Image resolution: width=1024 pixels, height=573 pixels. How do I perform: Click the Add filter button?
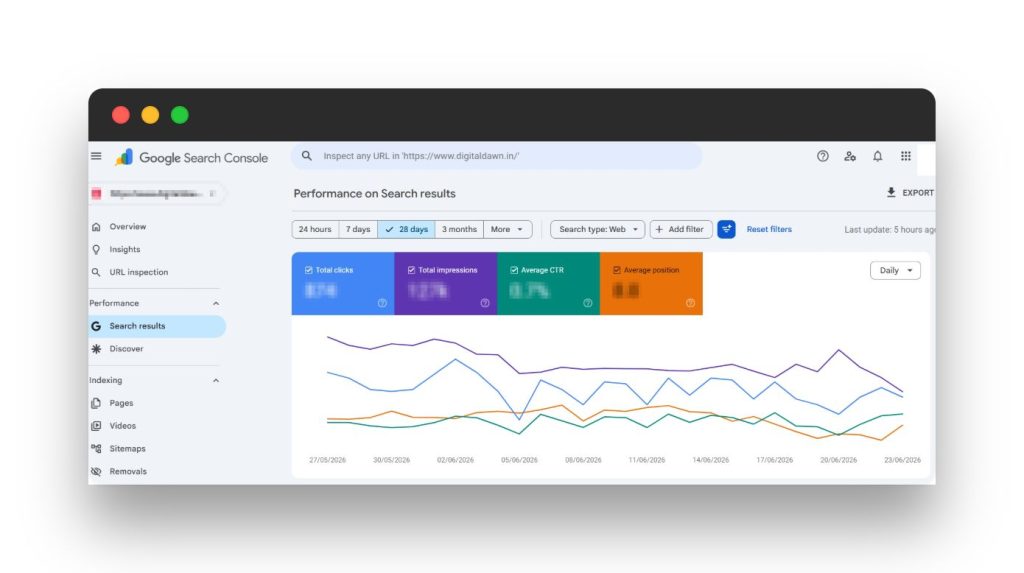coord(680,229)
